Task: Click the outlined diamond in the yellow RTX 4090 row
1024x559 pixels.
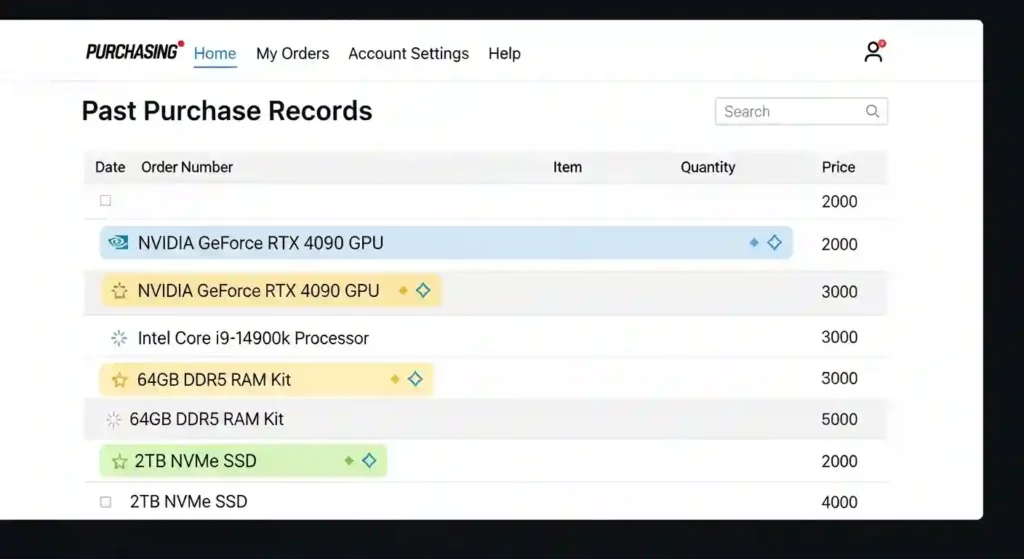Action: [423, 290]
